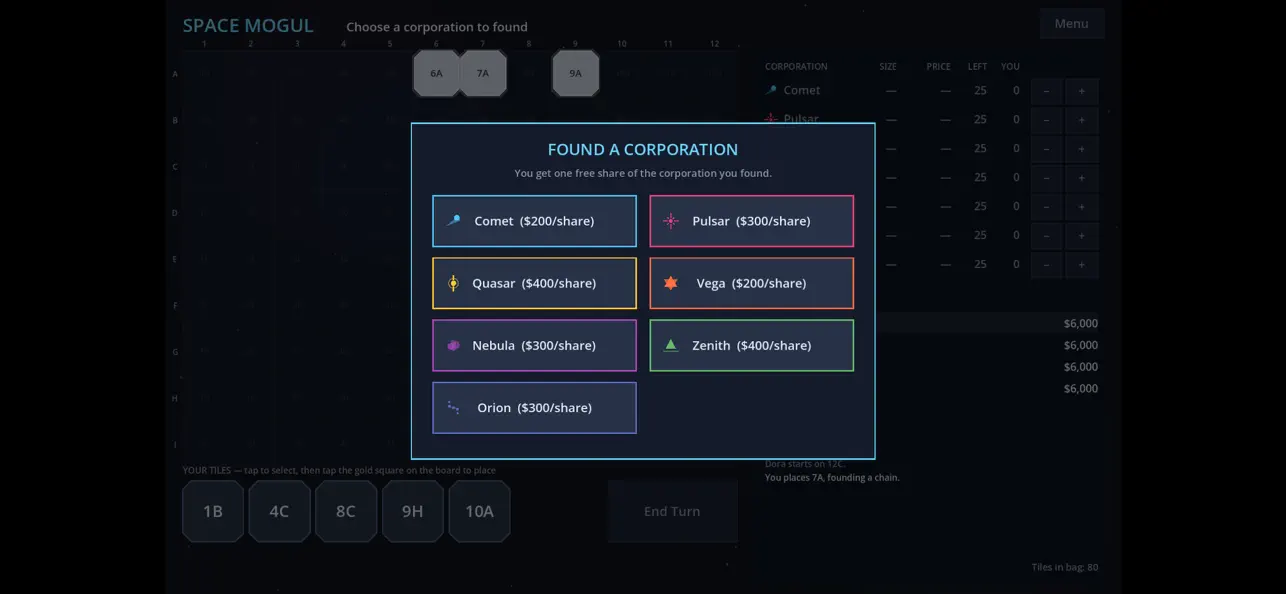Image resolution: width=1286 pixels, height=594 pixels.
Task: Decrease Comet shares with minus button
Action: (x=1047, y=91)
